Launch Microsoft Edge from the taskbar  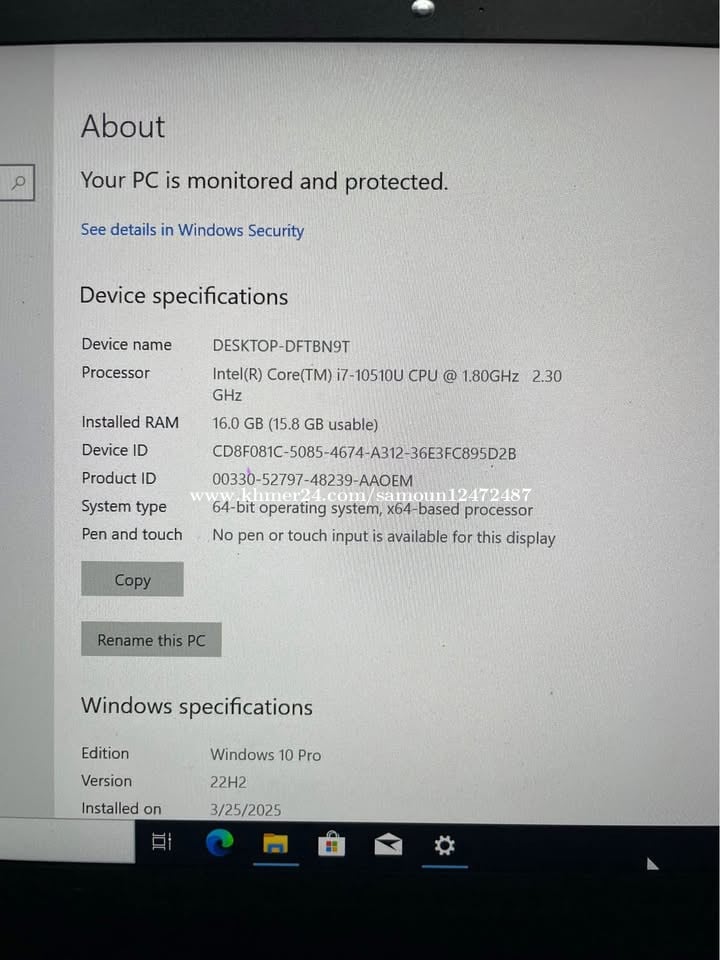coord(219,842)
